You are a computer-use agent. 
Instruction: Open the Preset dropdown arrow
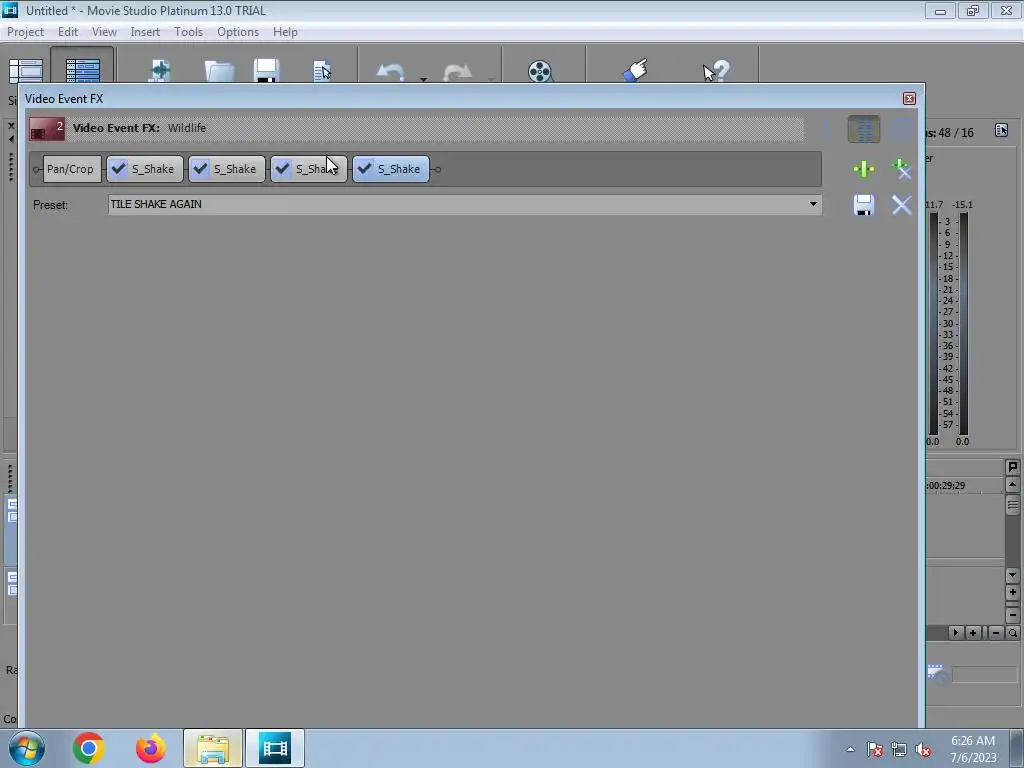pos(813,204)
